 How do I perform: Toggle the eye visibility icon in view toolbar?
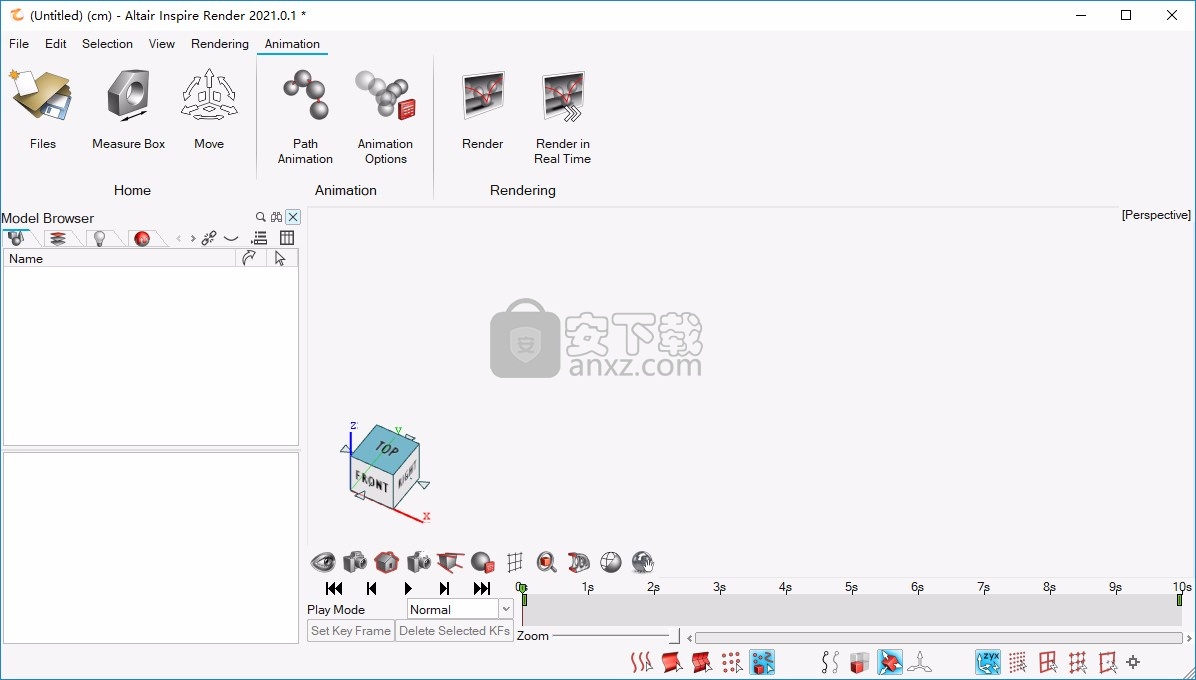click(323, 563)
